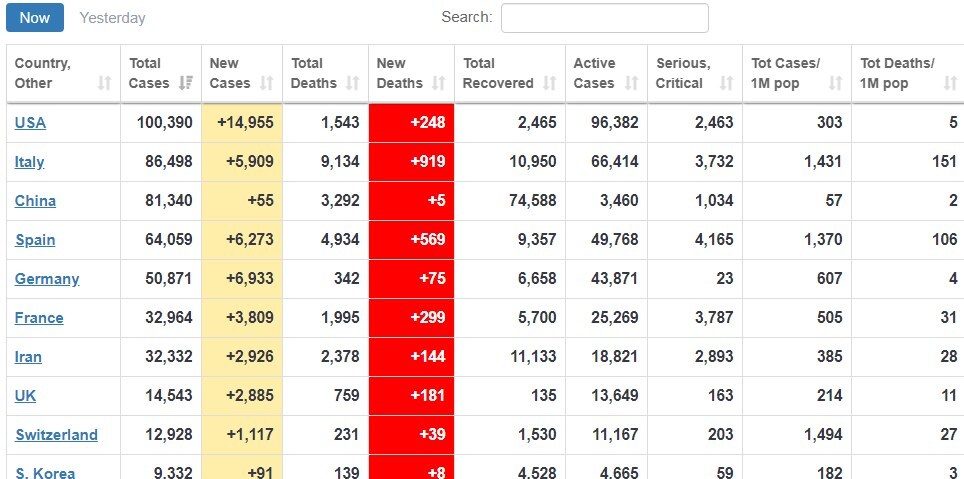The image size is (964, 479).
Task: Click Tot Deaths/1M pop sort arrows
Action: 950,83
